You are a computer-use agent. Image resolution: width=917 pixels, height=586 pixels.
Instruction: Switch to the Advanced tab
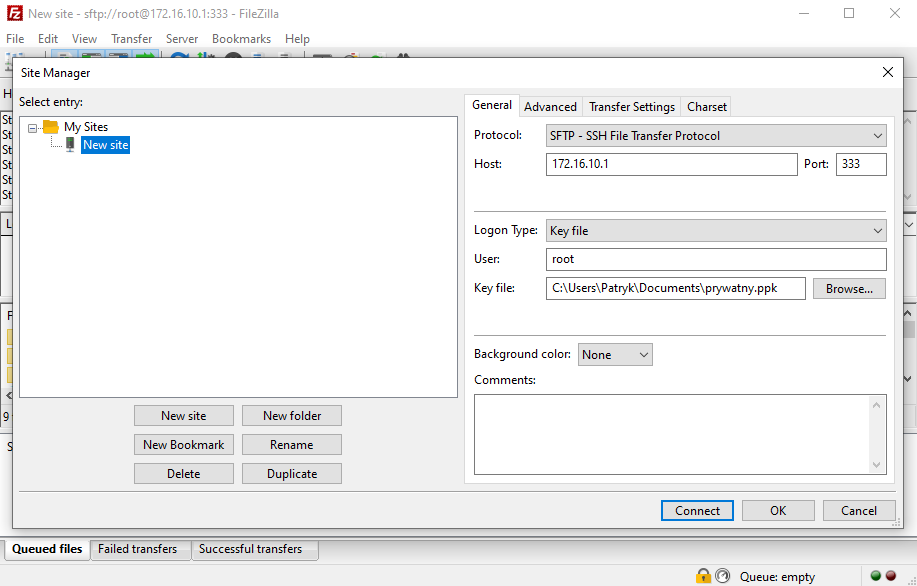(550, 107)
